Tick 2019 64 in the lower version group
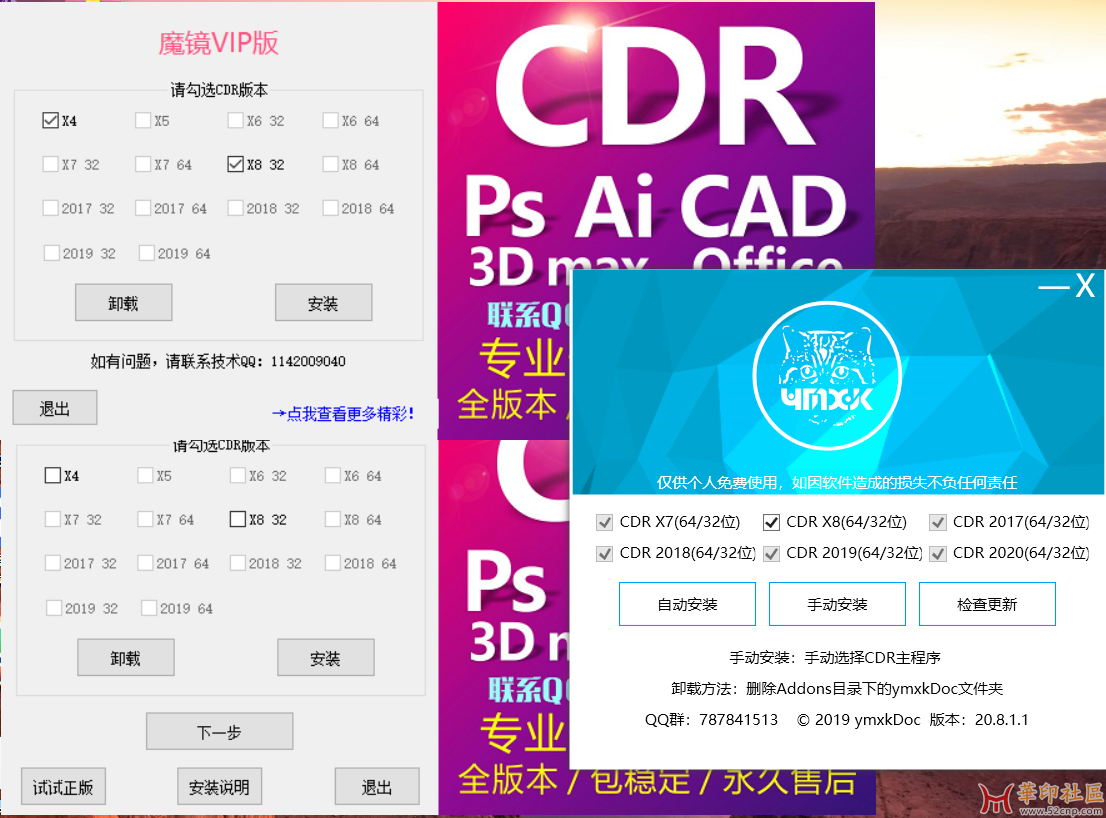 coord(149,608)
